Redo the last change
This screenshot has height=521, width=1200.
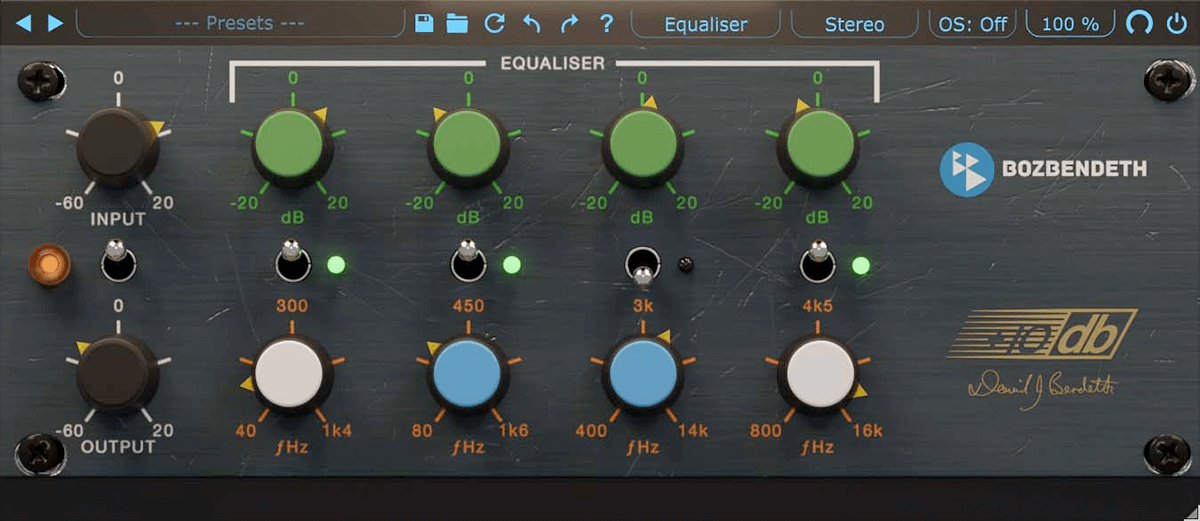point(569,23)
